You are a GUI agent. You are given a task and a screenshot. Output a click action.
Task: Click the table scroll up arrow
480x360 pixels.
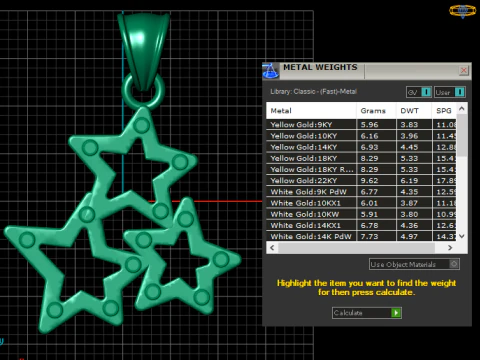click(x=462, y=109)
